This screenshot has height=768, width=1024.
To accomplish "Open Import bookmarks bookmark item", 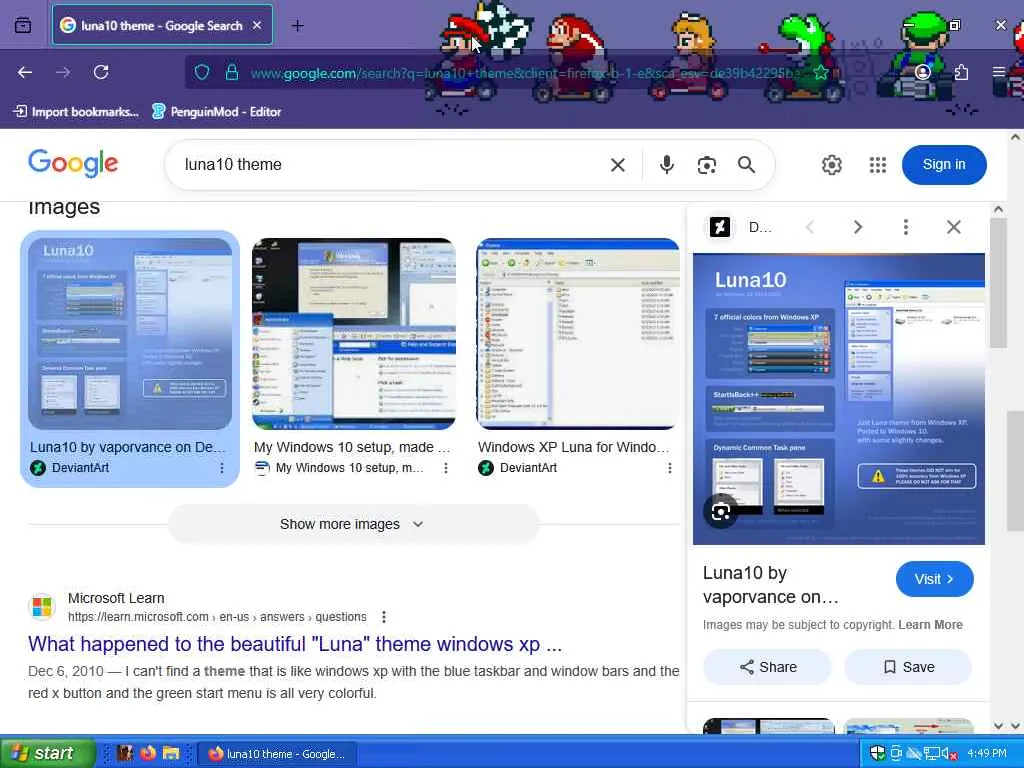I will (76, 112).
